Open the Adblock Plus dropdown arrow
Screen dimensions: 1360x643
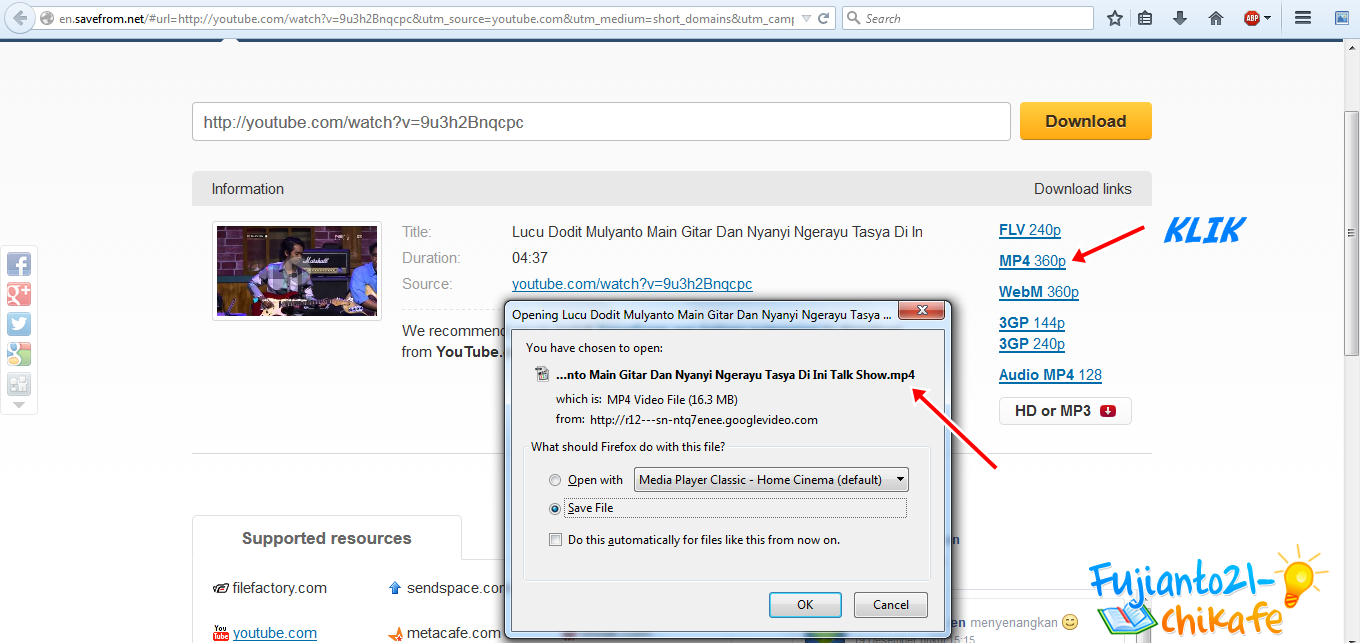click(1268, 18)
